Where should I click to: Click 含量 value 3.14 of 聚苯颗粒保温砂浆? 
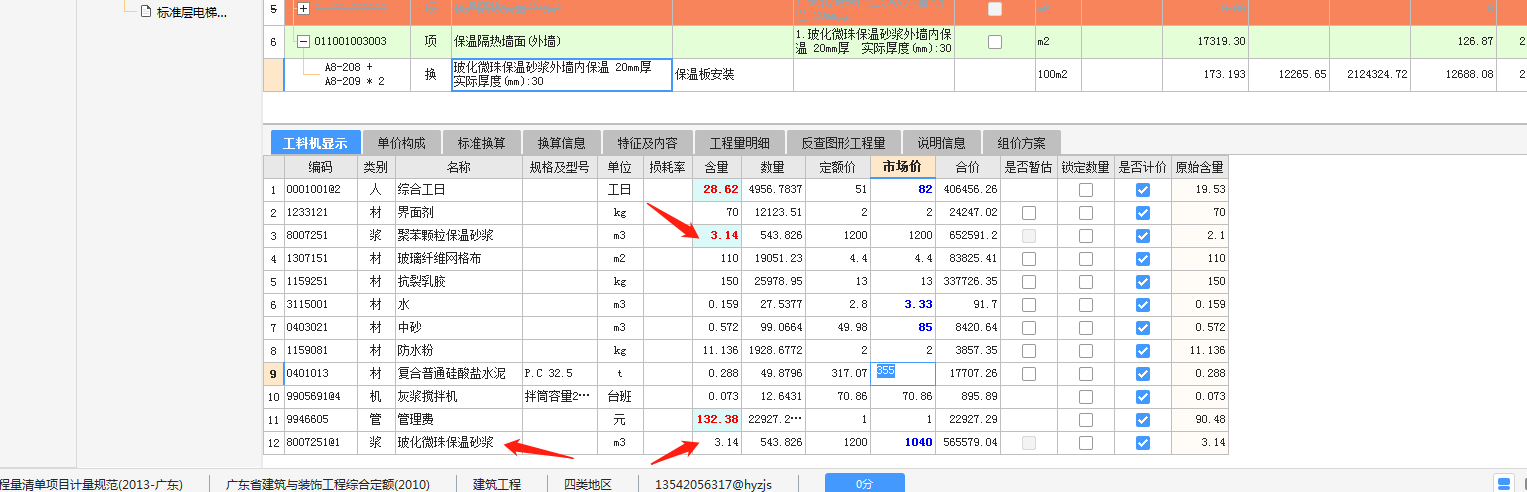tap(716, 235)
